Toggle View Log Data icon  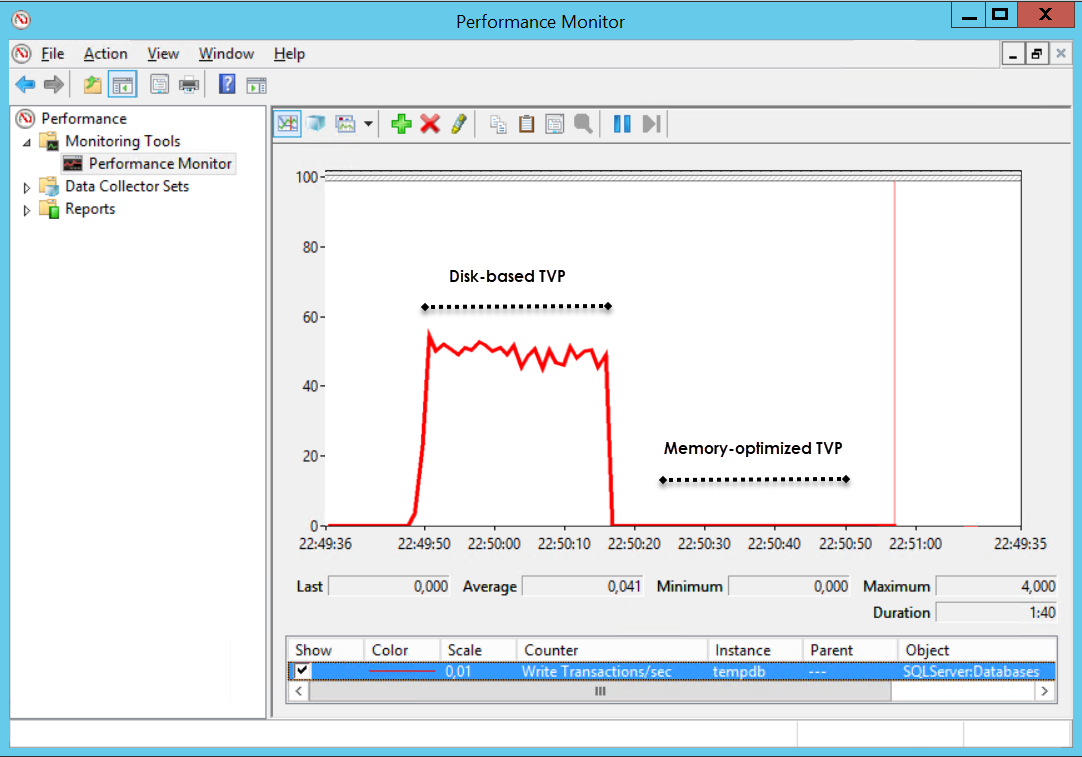pos(316,123)
